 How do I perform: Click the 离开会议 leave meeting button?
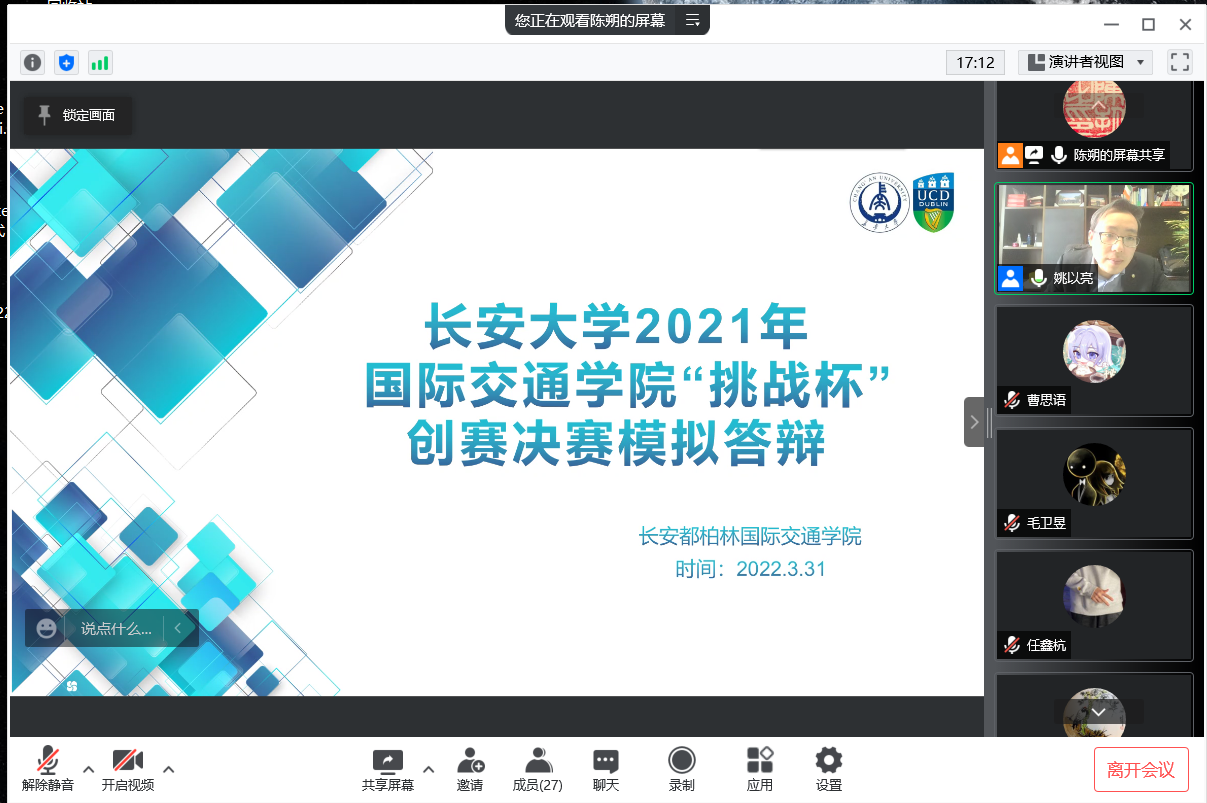[x=1141, y=770]
